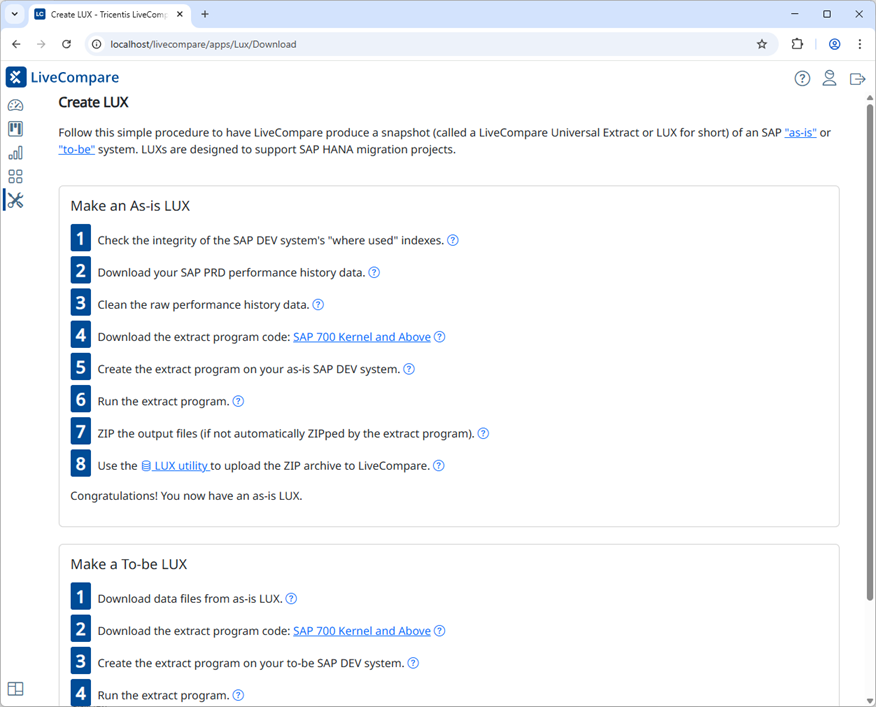Open the browser extensions puzzle icon
The width and height of the screenshot is (876, 707).
tap(797, 44)
